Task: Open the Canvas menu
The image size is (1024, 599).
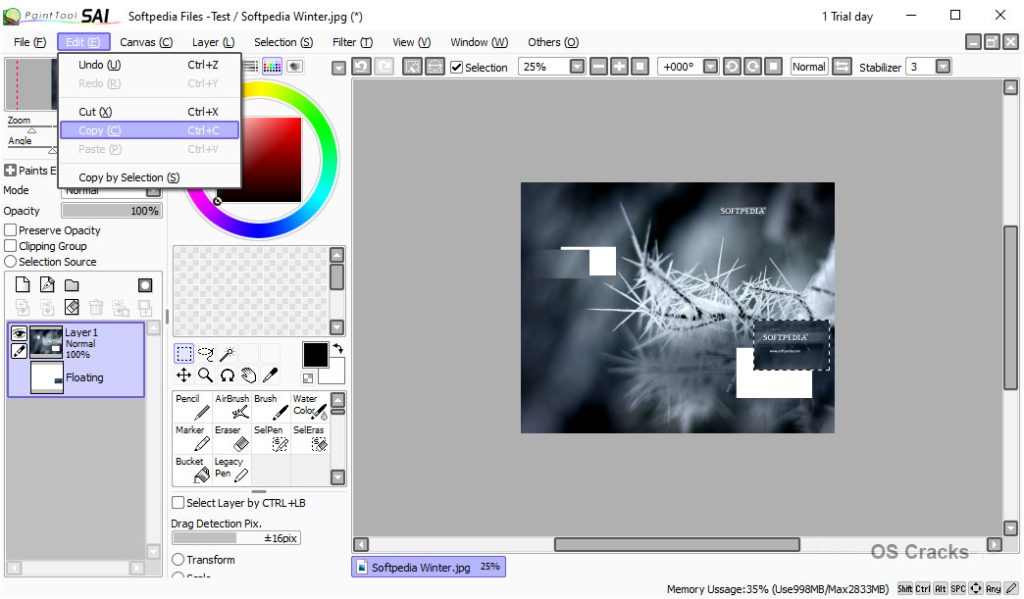Action: 146,42
